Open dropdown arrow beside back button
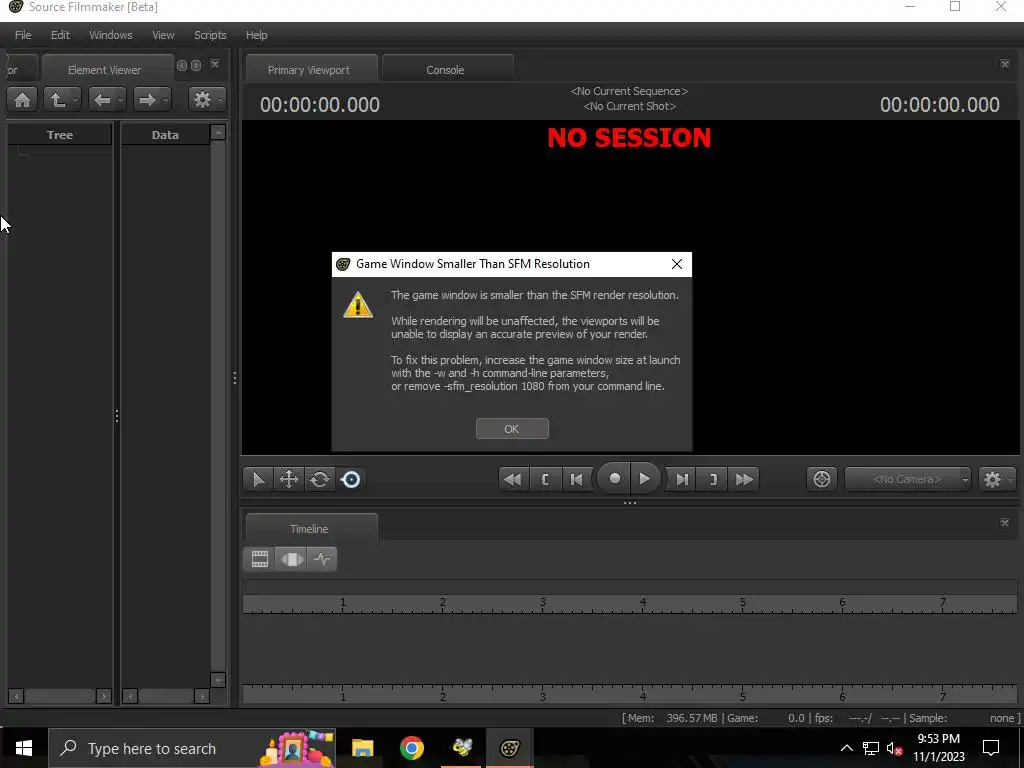Viewport: 1024px width, 768px height. tap(121, 100)
